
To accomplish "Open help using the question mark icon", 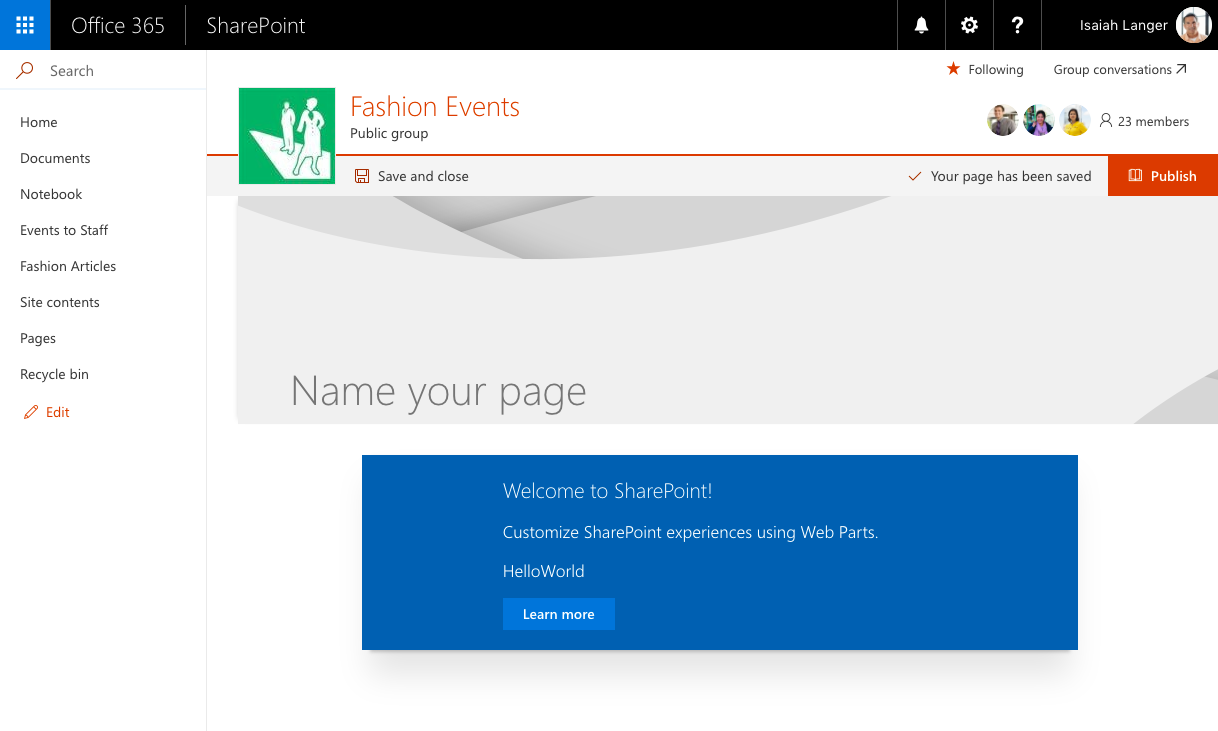I will [1017, 24].
